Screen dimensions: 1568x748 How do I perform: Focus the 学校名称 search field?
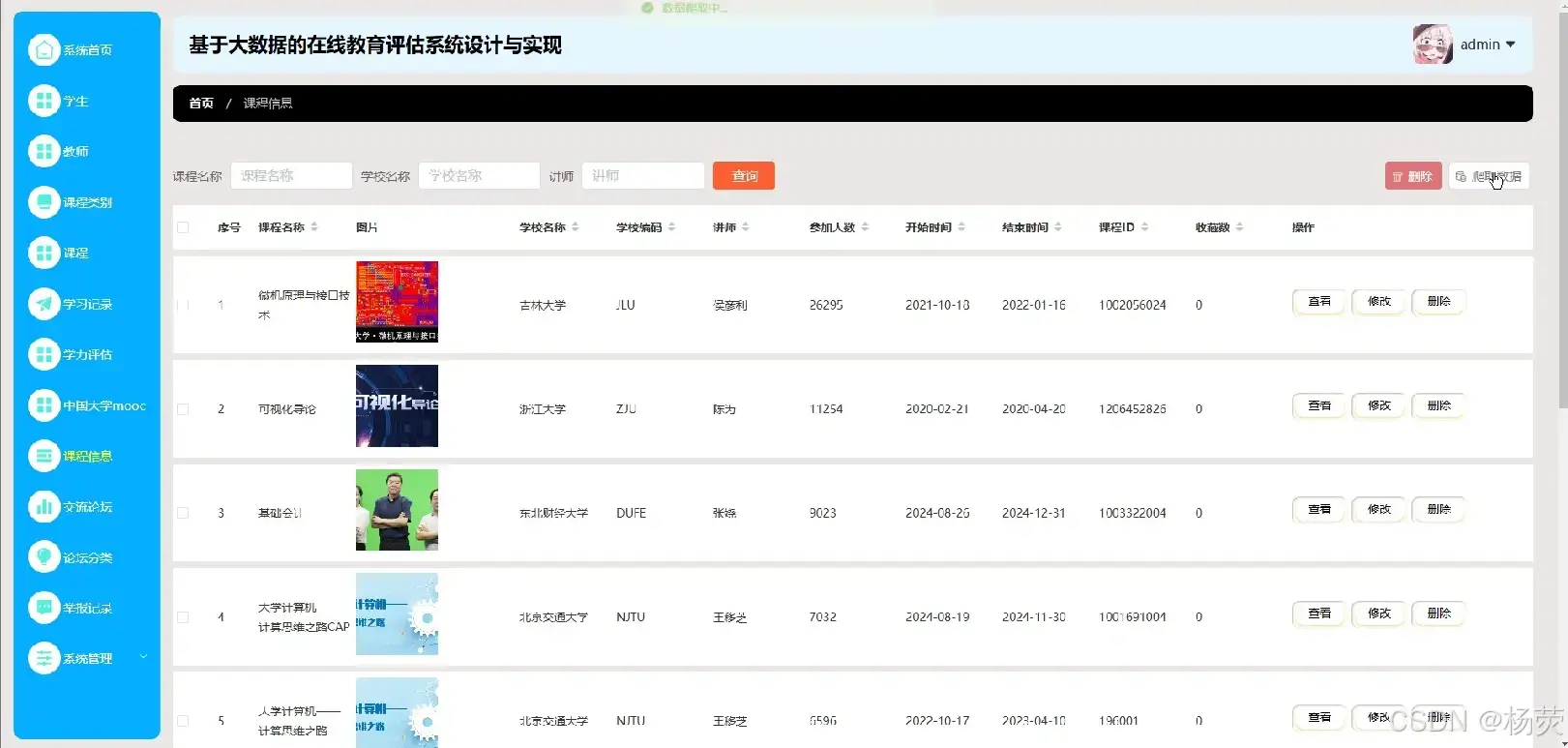(479, 175)
